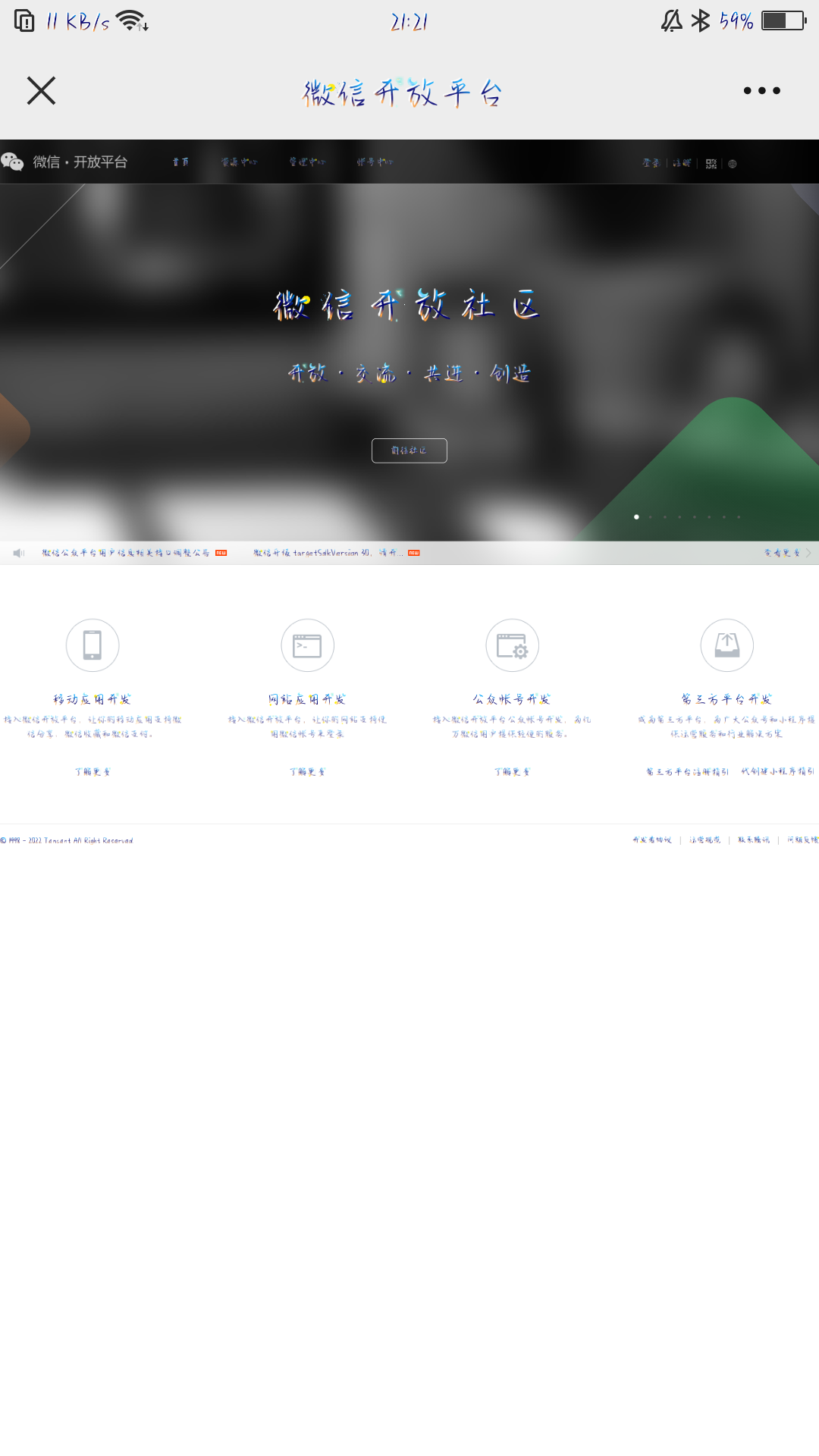Image resolution: width=819 pixels, height=1456 pixels.
Task: Open the 移动应用开发 heading
Action: (x=93, y=699)
